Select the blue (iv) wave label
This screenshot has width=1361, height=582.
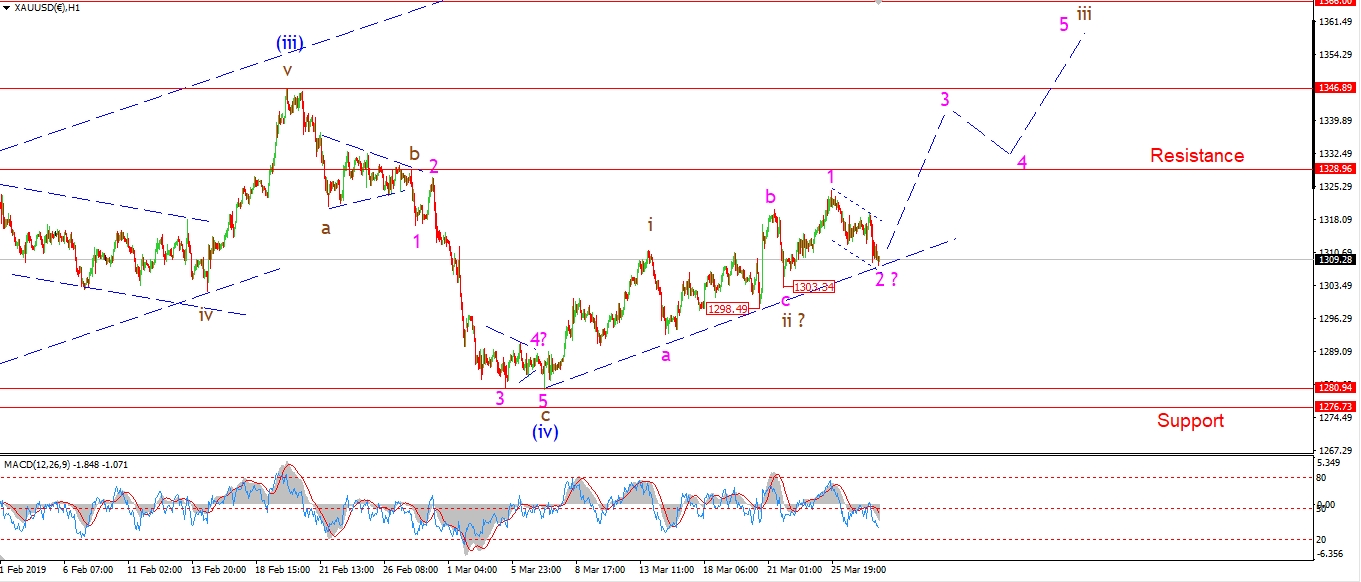pos(544,432)
